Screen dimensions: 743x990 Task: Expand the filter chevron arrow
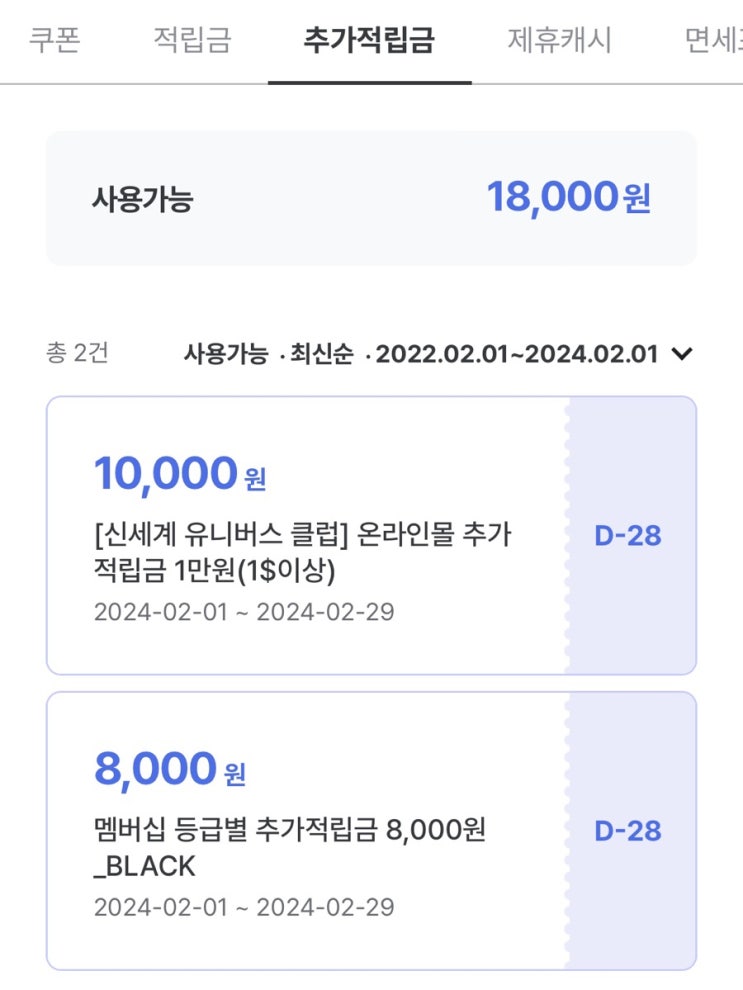pyautogui.click(x=682, y=354)
